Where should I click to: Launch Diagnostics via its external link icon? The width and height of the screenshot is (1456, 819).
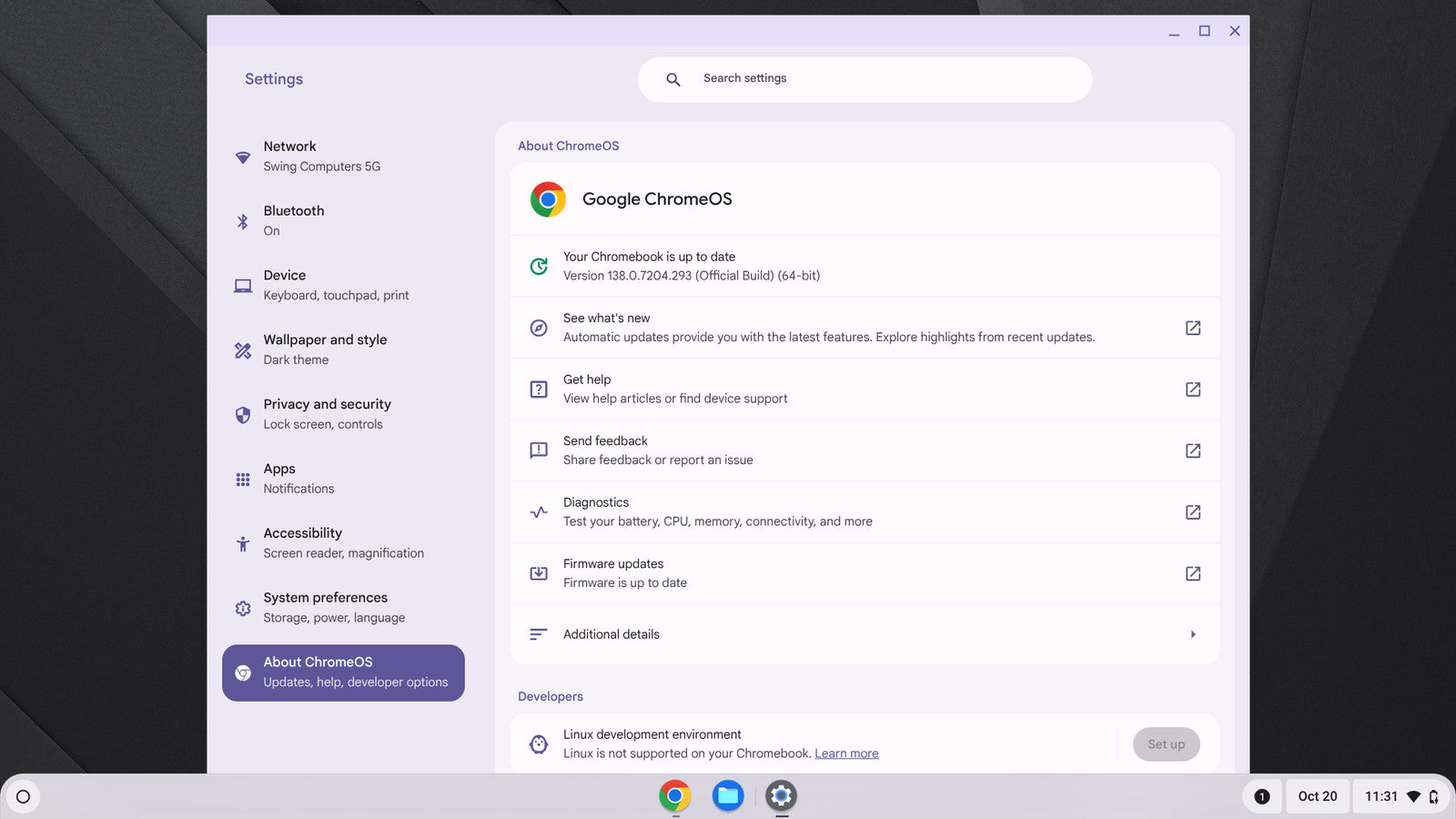pyautogui.click(x=1192, y=512)
